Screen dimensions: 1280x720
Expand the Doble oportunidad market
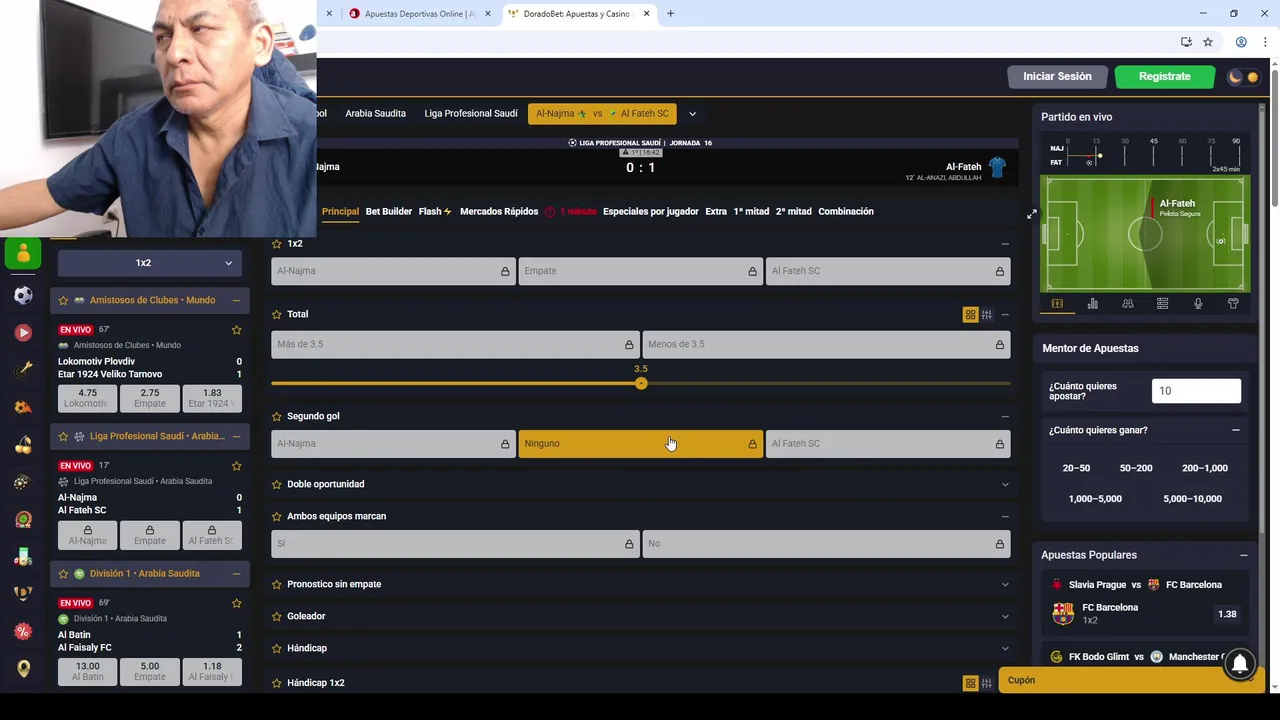tap(1005, 484)
